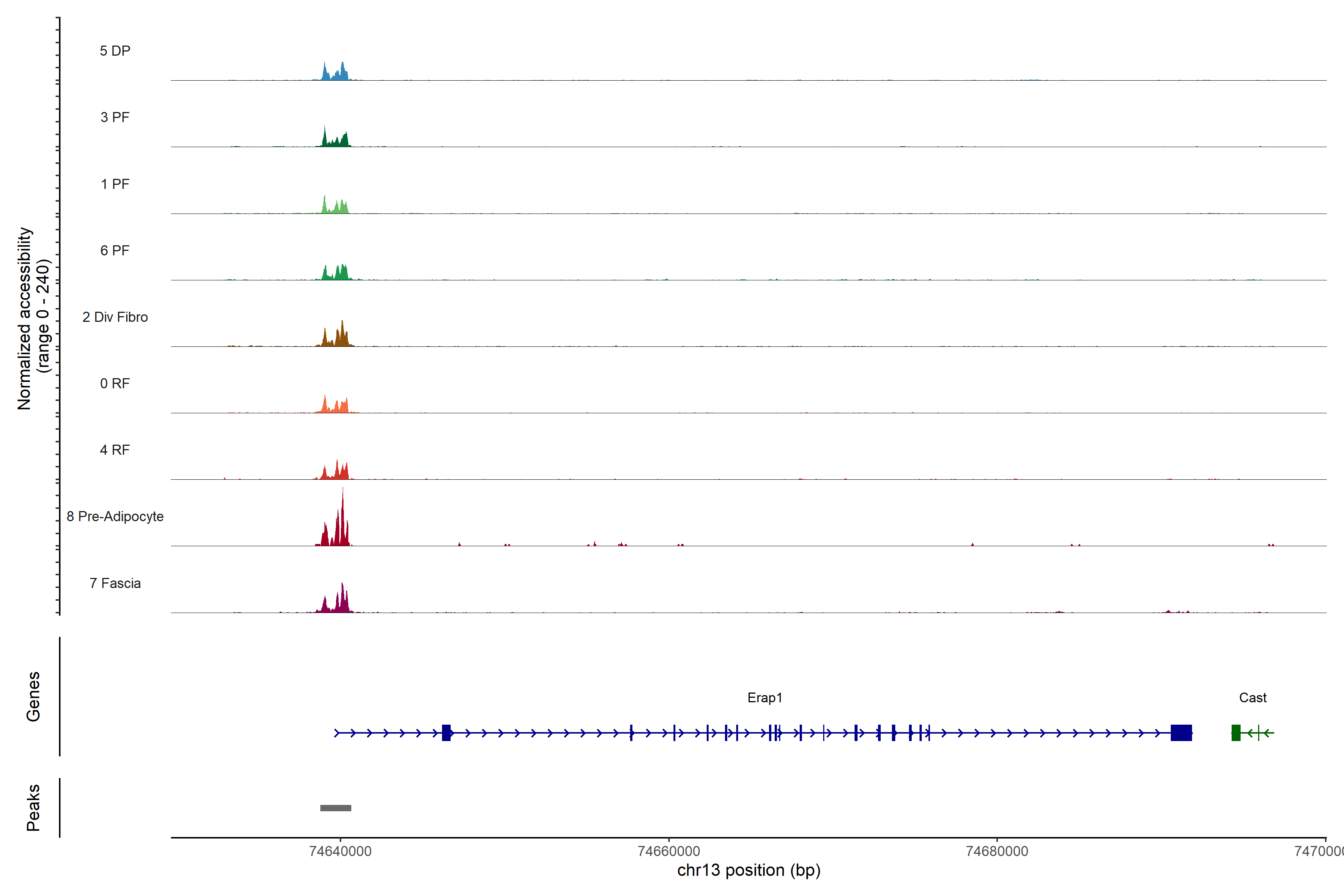Click the first blue Erap1 exon block
This screenshot has height=896, width=1344.
[446, 732]
